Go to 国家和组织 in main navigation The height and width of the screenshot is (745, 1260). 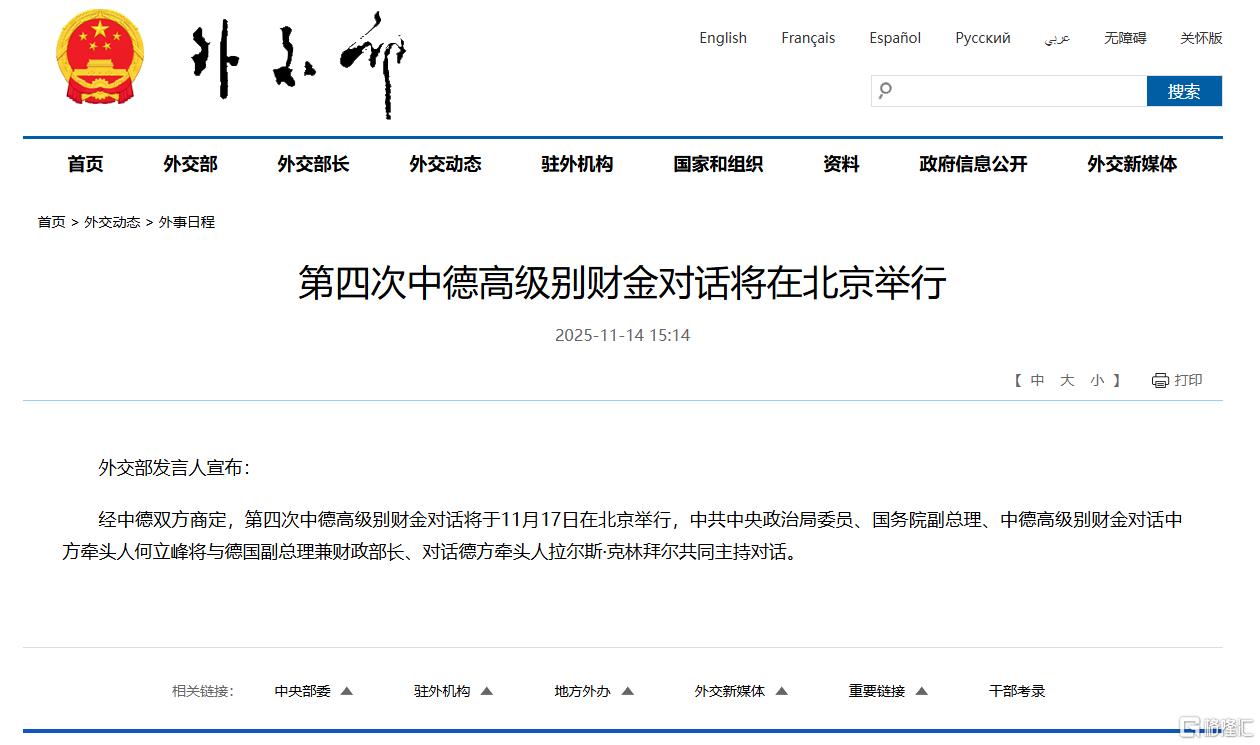718,164
